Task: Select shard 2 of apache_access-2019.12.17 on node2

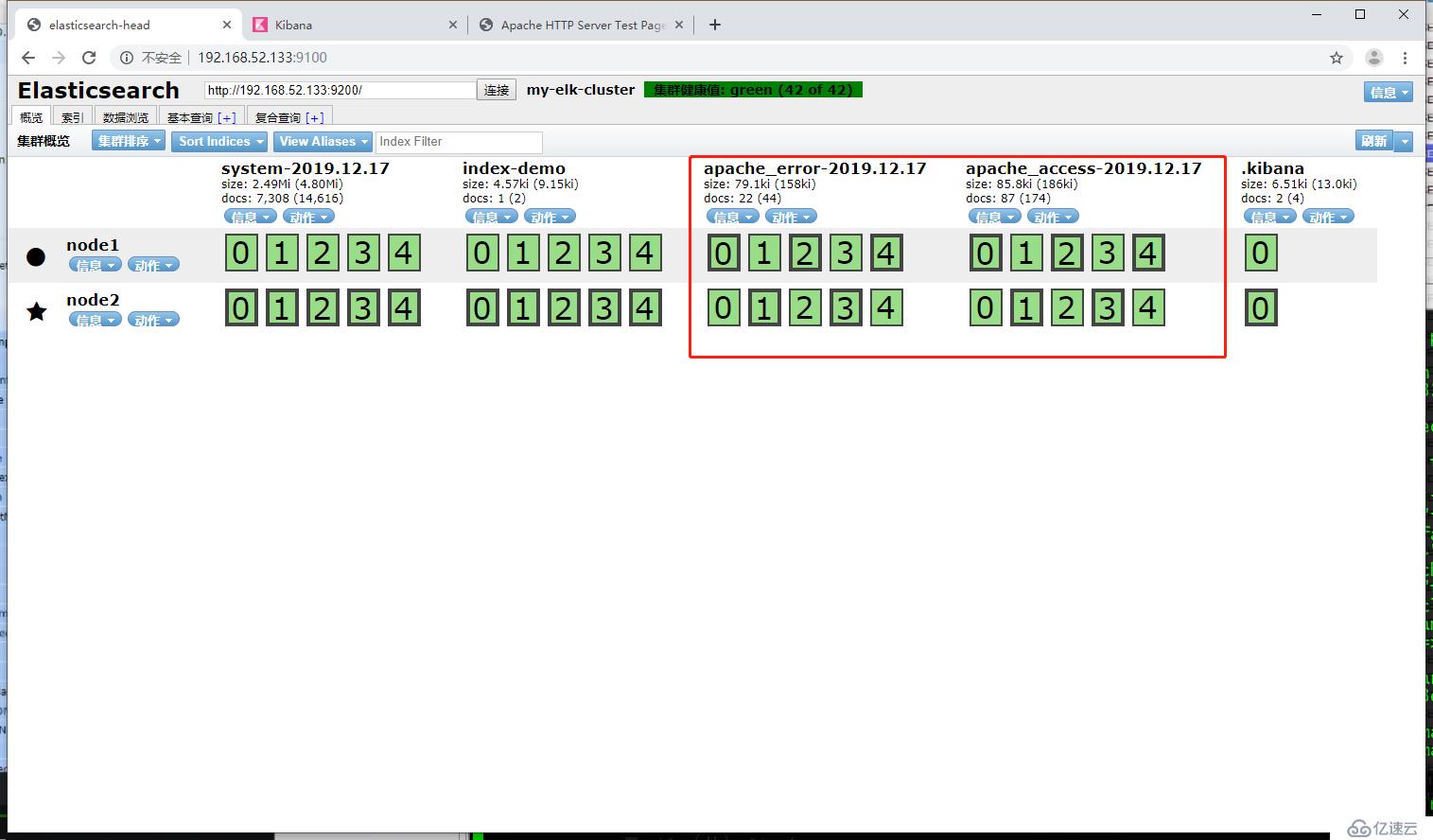Action: pos(1067,307)
